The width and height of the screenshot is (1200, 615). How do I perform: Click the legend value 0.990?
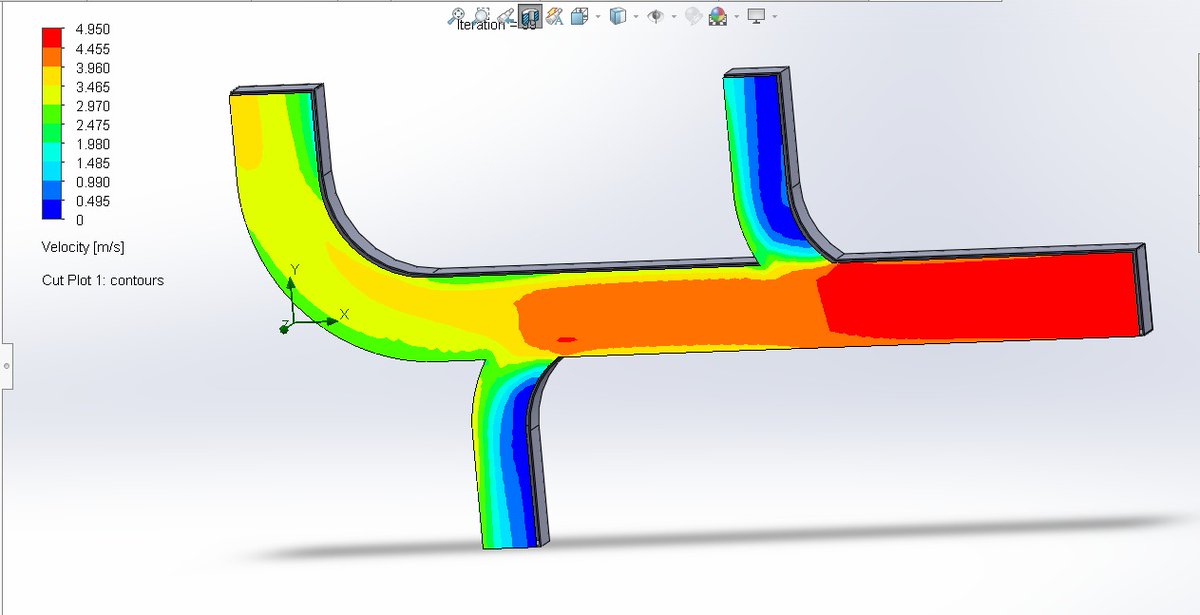[92, 182]
